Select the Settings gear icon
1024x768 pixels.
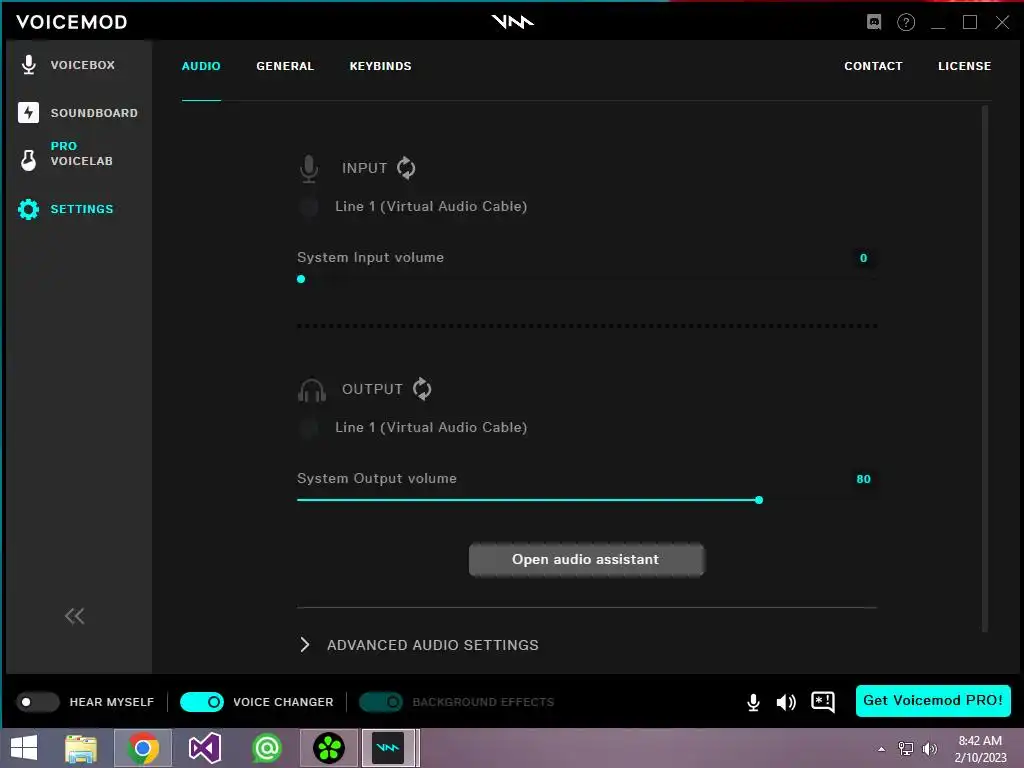coord(28,209)
